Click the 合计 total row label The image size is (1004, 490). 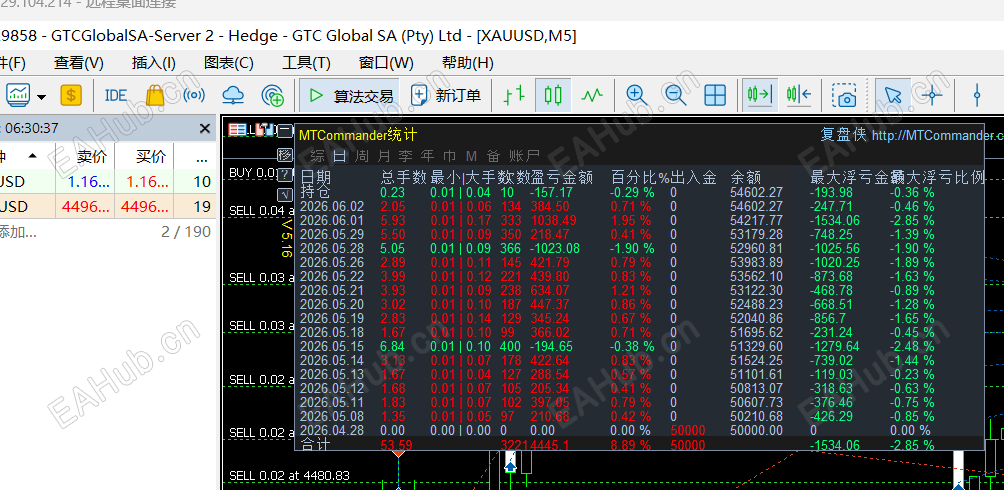316,445
